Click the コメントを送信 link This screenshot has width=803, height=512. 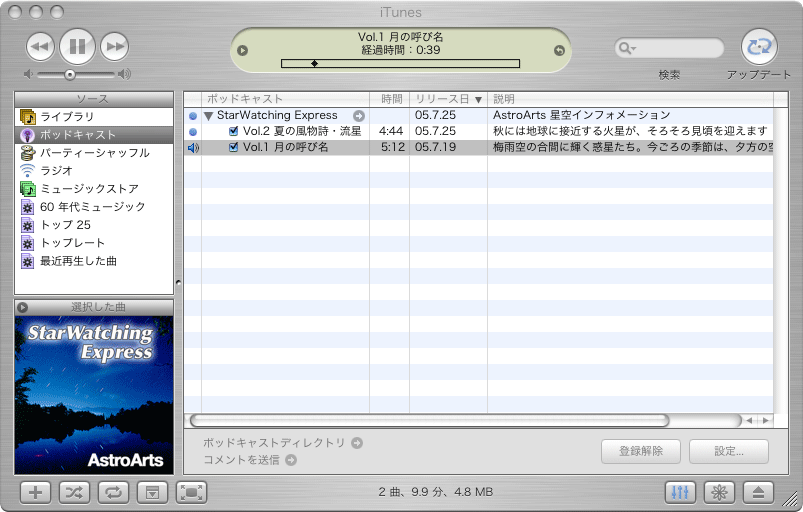tap(250, 460)
